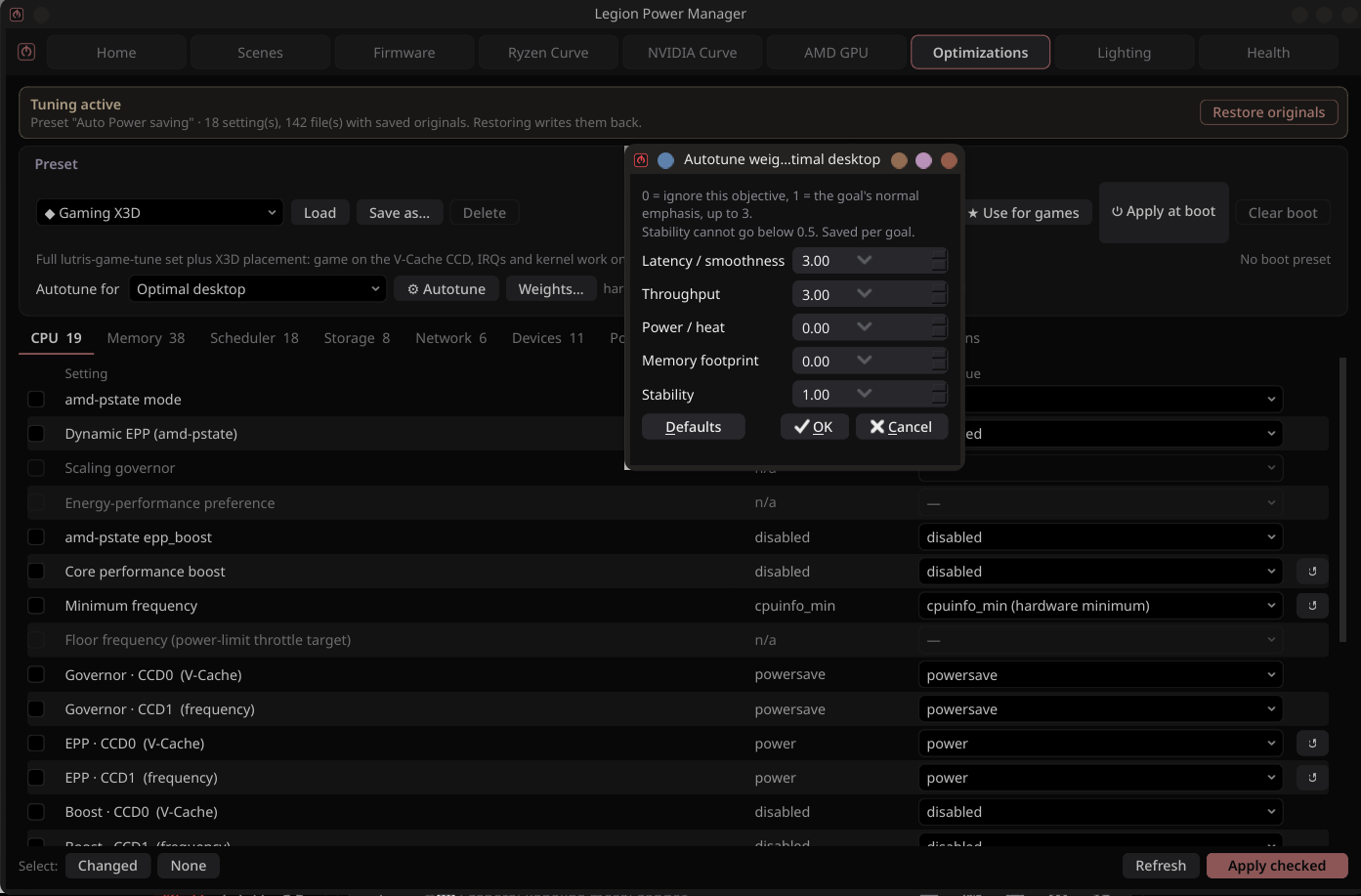Viewport: 1361px width, 896px height.
Task: Revert Core performance boost using its reset icon
Action: (x=1312, y=572)
